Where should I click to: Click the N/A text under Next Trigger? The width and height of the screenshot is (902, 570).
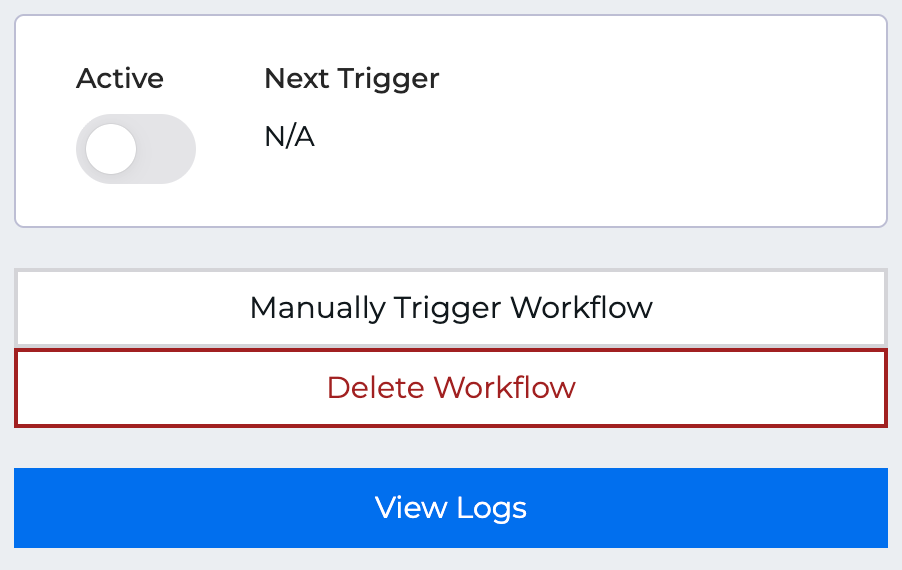click(x=289, y=137)
